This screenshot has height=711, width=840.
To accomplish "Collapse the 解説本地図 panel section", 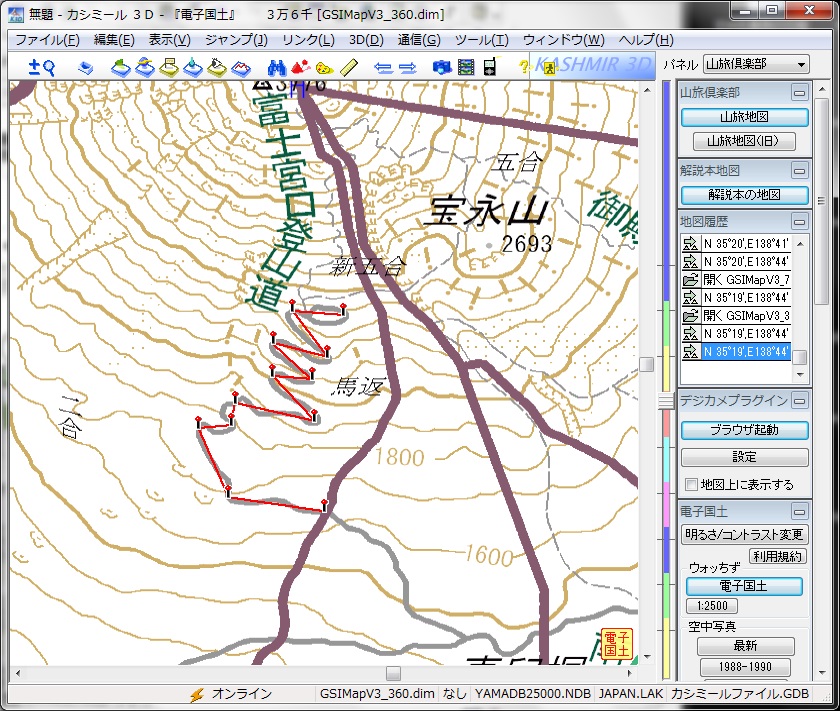I will (x=799, y=171).
